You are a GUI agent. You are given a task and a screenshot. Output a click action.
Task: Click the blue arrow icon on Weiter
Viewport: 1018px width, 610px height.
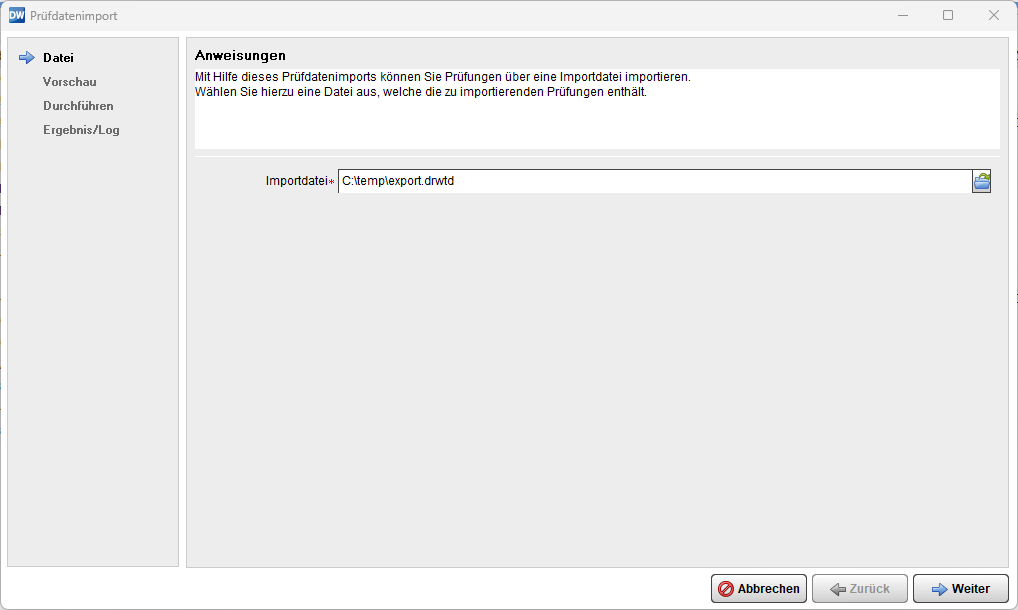939,589
